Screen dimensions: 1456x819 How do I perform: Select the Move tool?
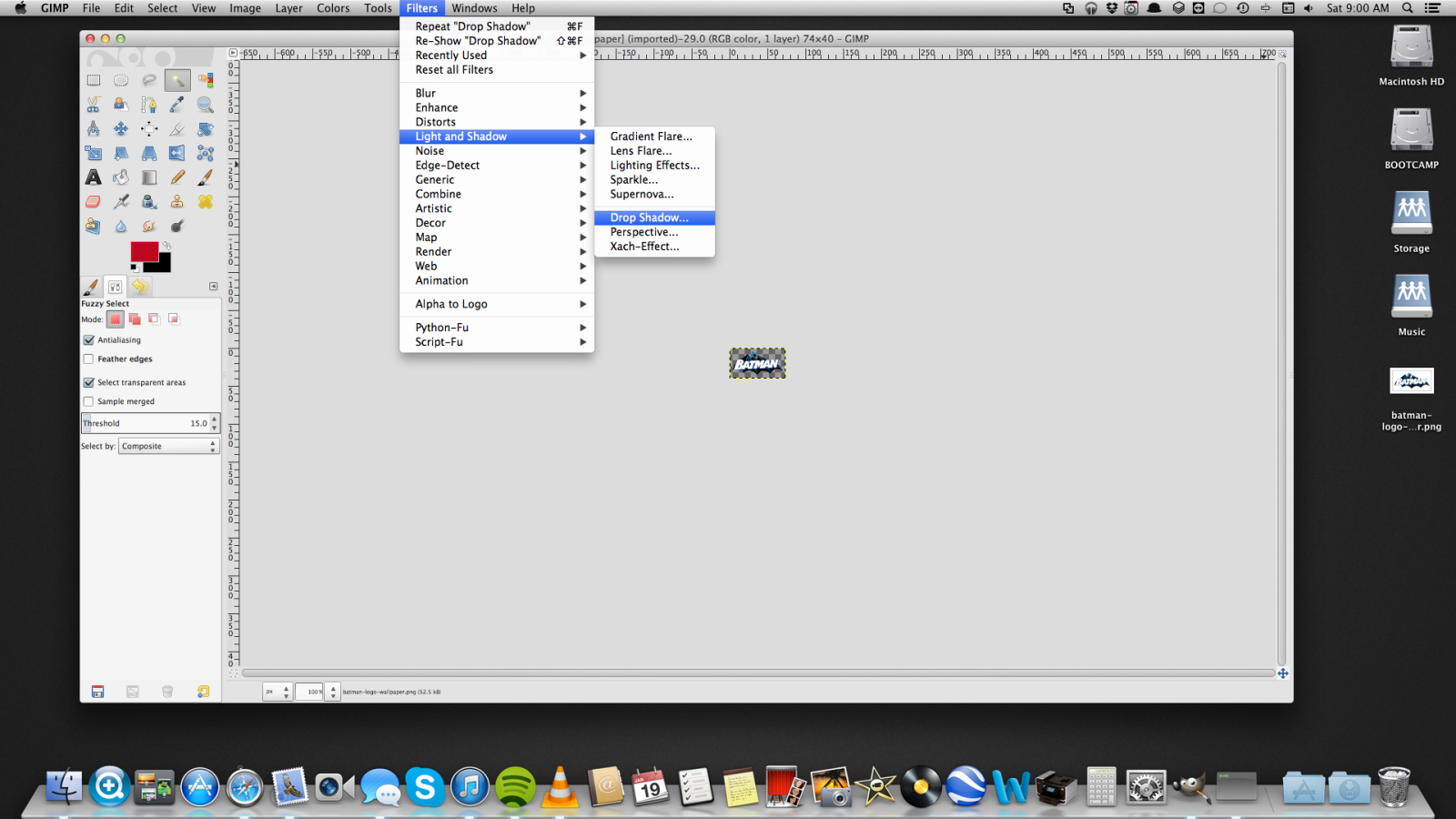coord(121,129)
